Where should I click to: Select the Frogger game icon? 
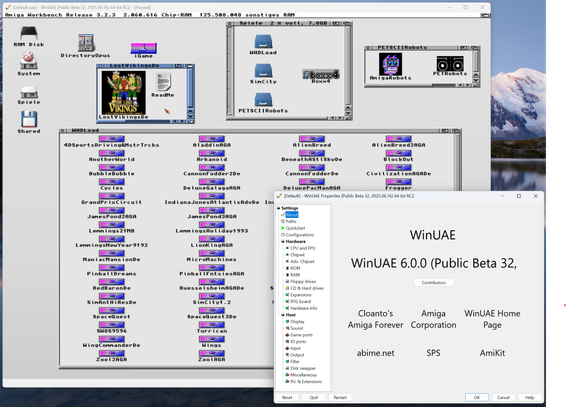[x=399, y=182]
